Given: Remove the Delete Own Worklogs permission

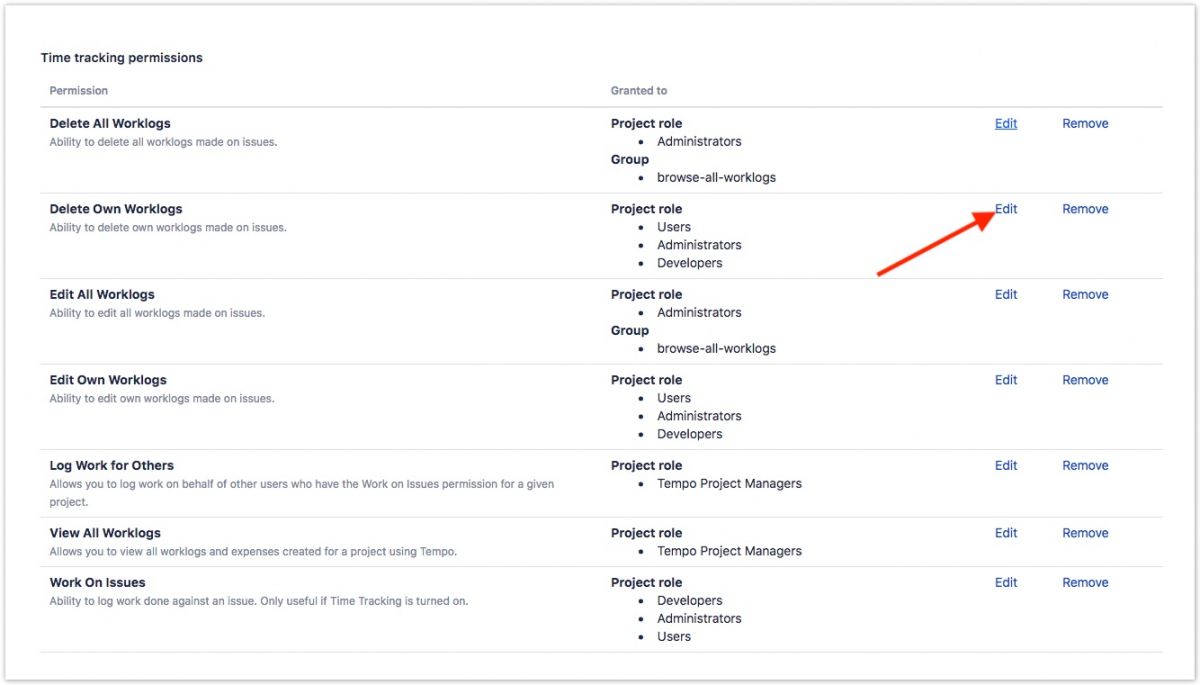Looking at the screenshot, I should pyautogui.click(x=1085, y=209).
